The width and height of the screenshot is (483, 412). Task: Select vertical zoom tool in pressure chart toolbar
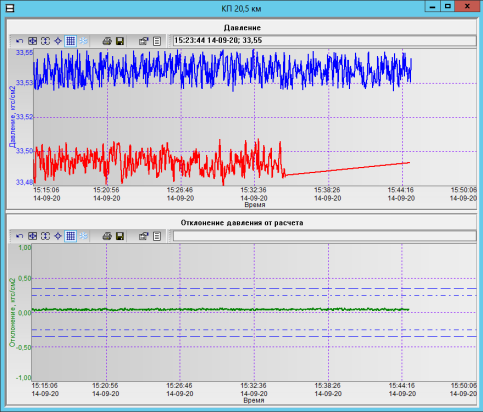[x=45, y=41]
